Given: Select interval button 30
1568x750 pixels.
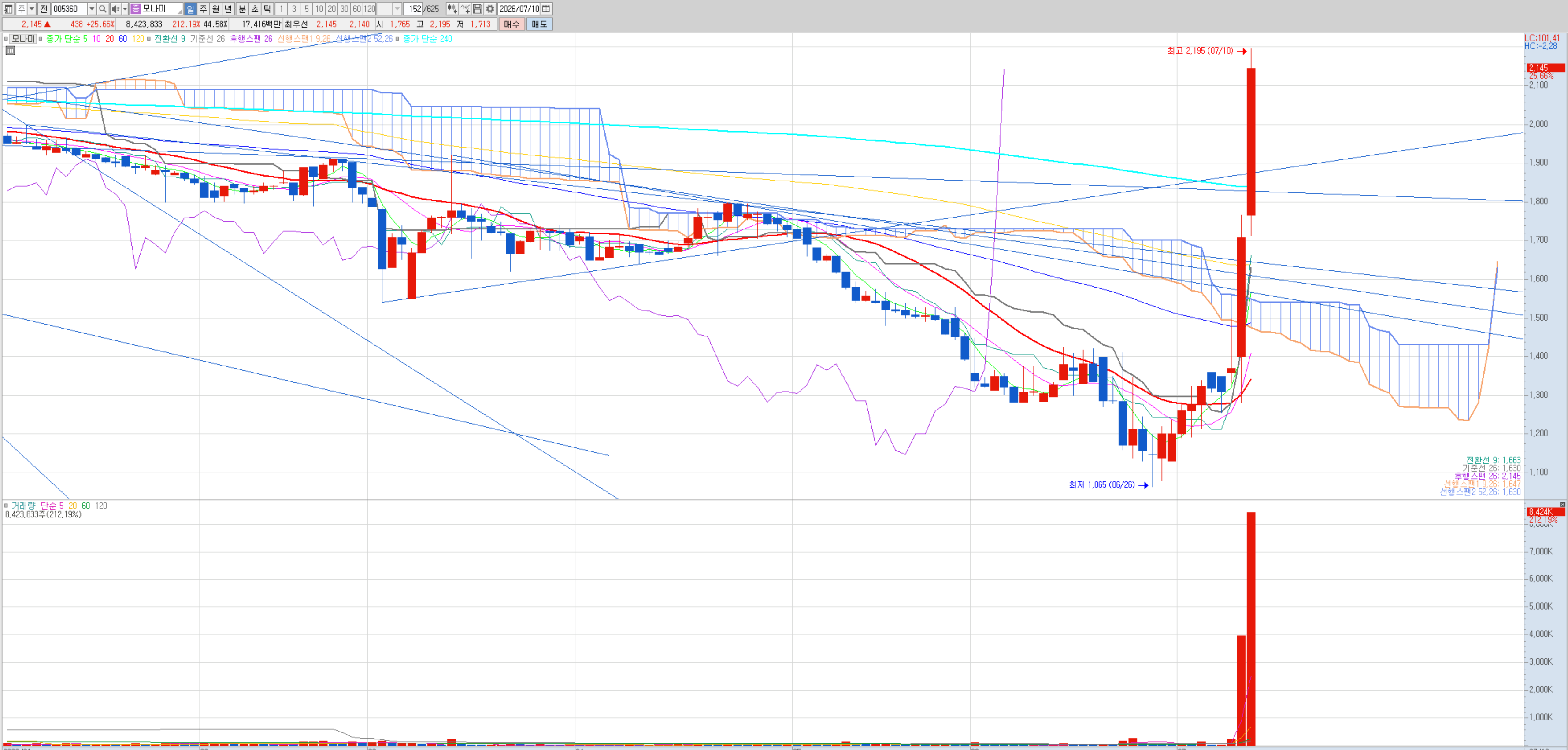Looking at the screenshot, I should coord(345,8).
